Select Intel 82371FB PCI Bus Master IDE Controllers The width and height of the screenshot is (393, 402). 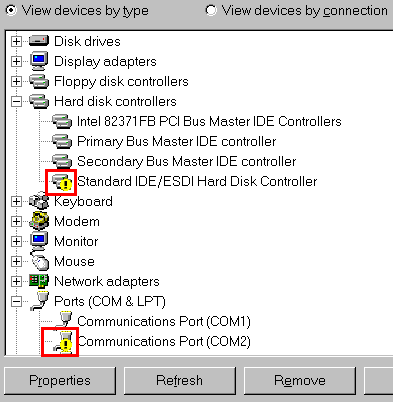[x=209, y=121]
